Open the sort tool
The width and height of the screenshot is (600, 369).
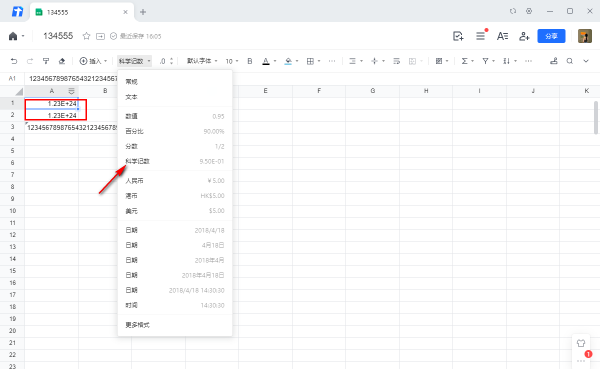click(507, 61)
